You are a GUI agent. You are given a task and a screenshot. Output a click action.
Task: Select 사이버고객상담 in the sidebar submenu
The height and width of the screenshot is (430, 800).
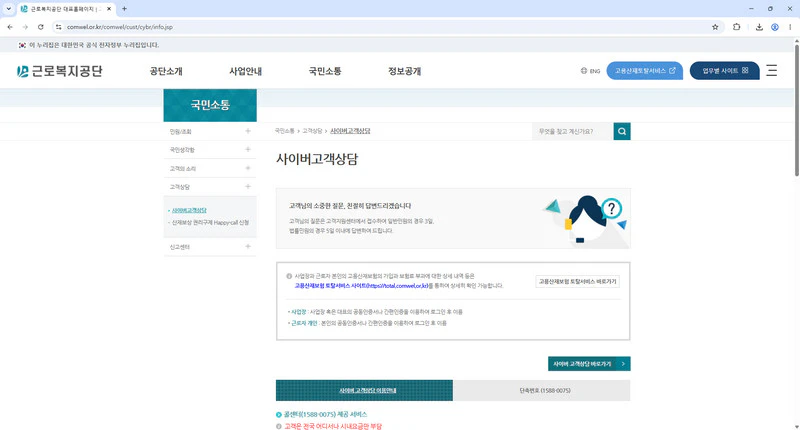click(189, 210)
